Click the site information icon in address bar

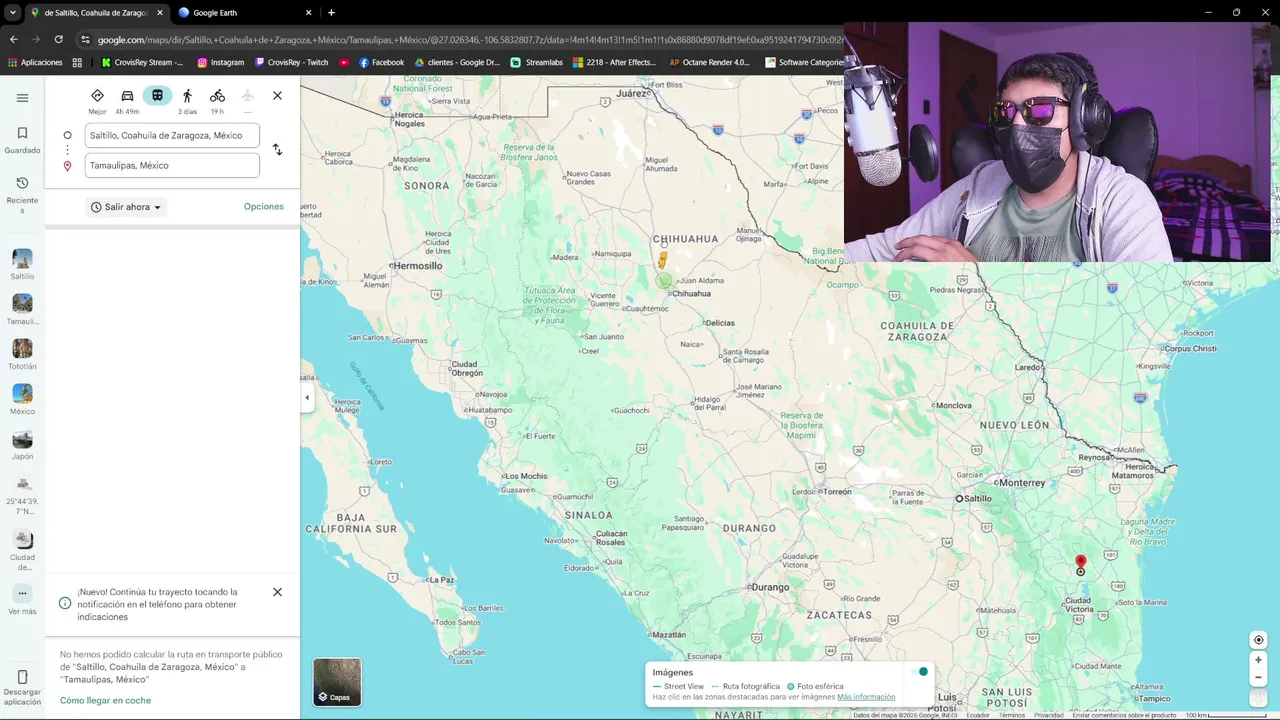point(86,39)
